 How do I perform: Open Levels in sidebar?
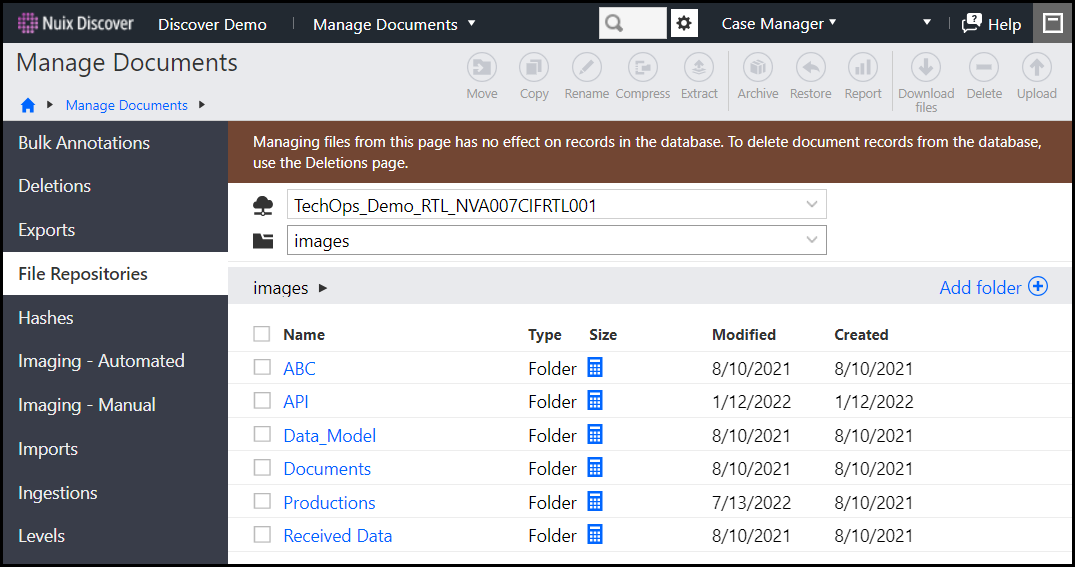(x=115, y=535)
